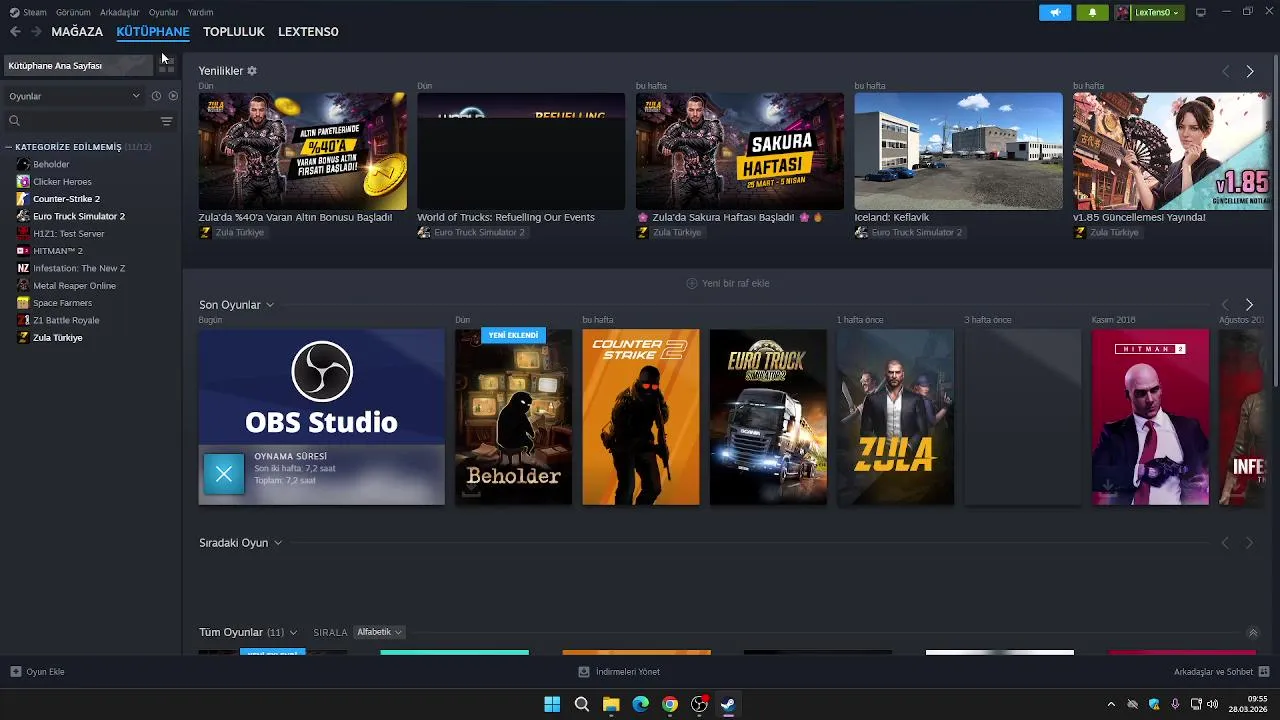Open the ZULA game cover thumbnail
The width and height of the screenshot is (1280, 720).
pos(895,417)
